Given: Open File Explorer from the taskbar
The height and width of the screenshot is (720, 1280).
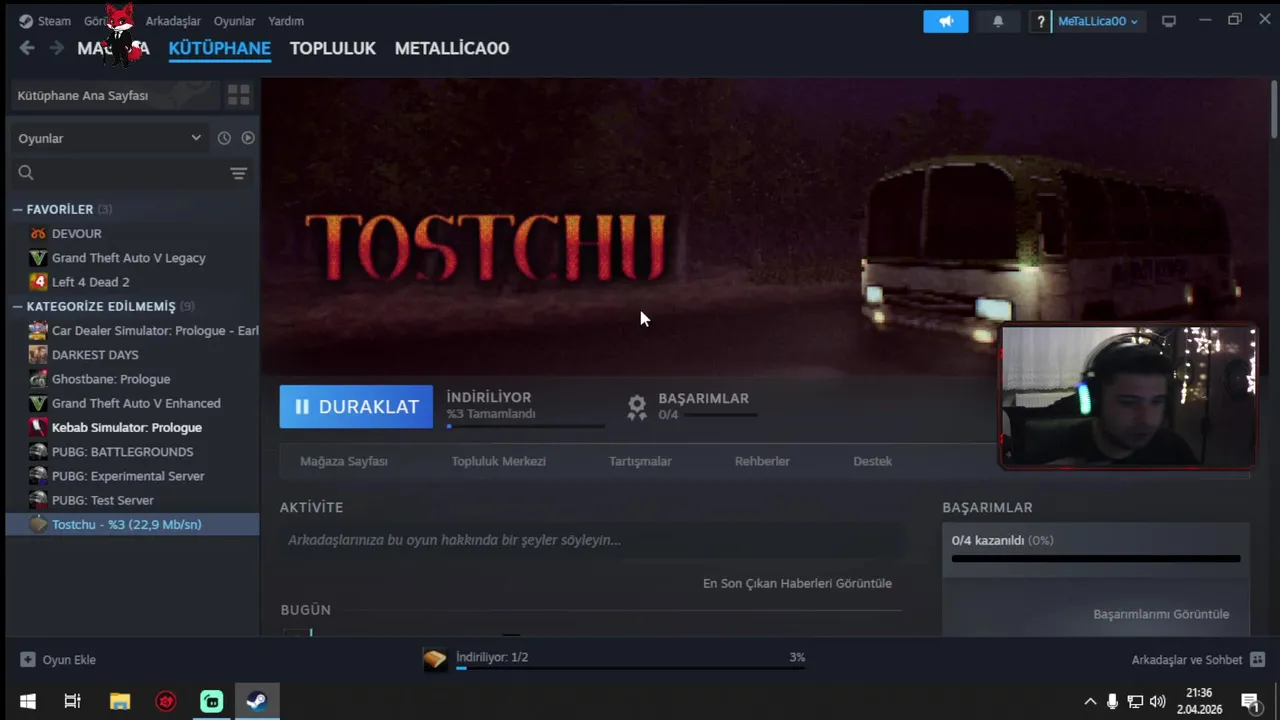Looking at the screenshot, I should tap(119, 701).
